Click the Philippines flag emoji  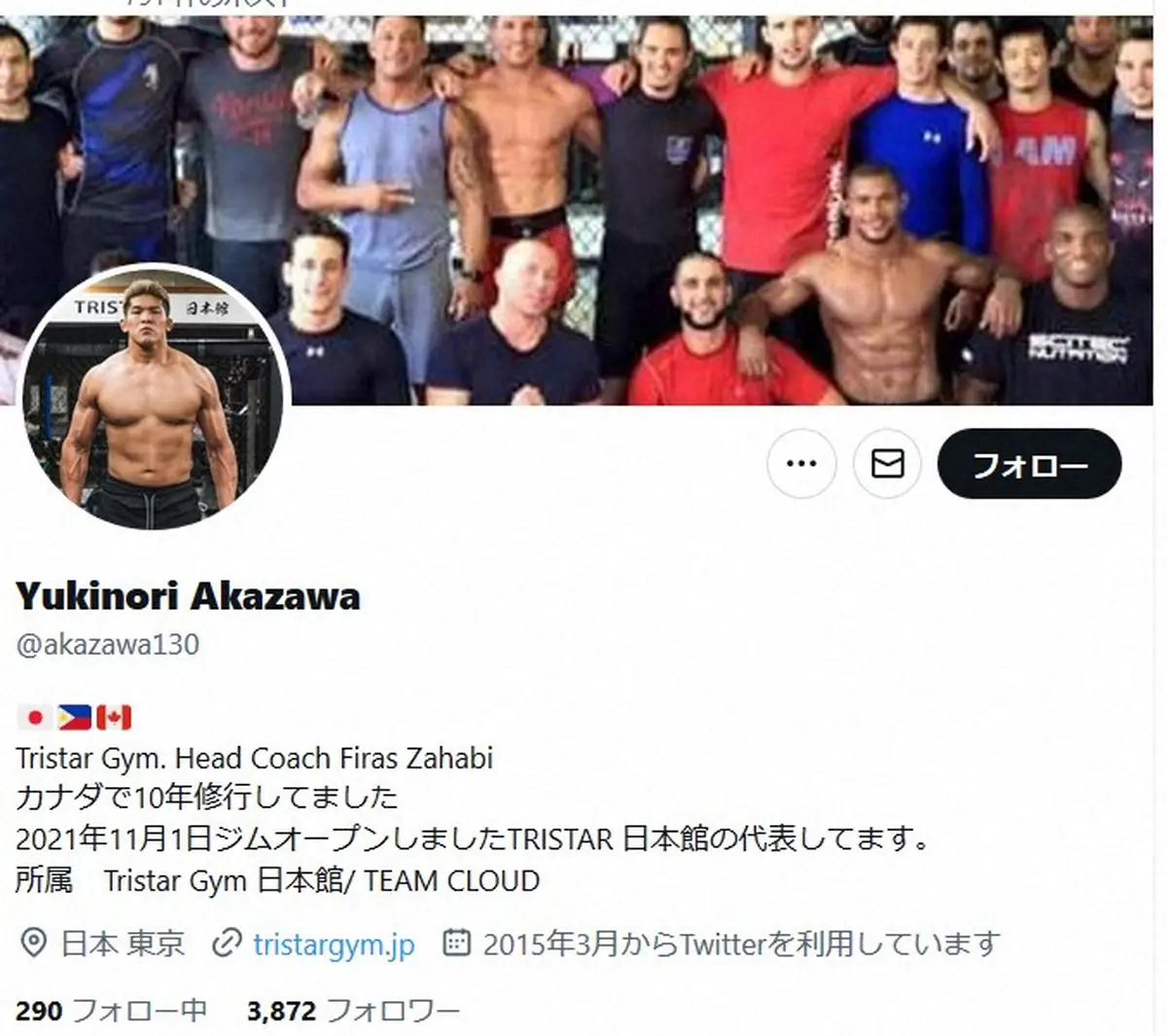click(74, 718)
